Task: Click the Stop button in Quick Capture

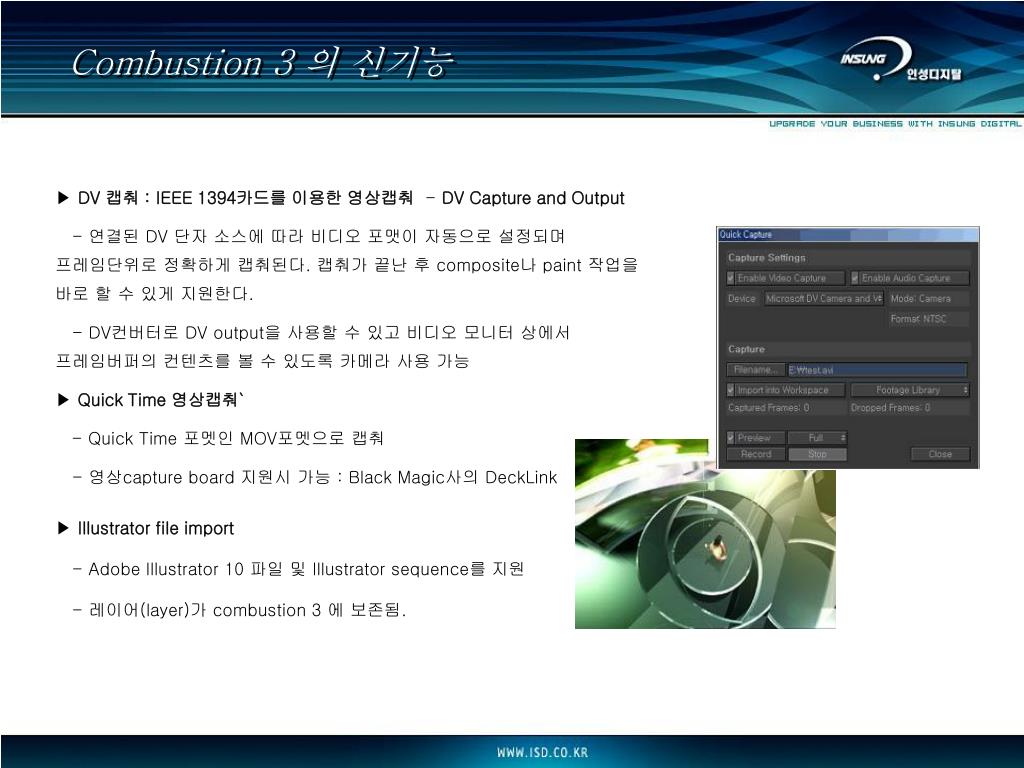Action: (x=818, y=454)
